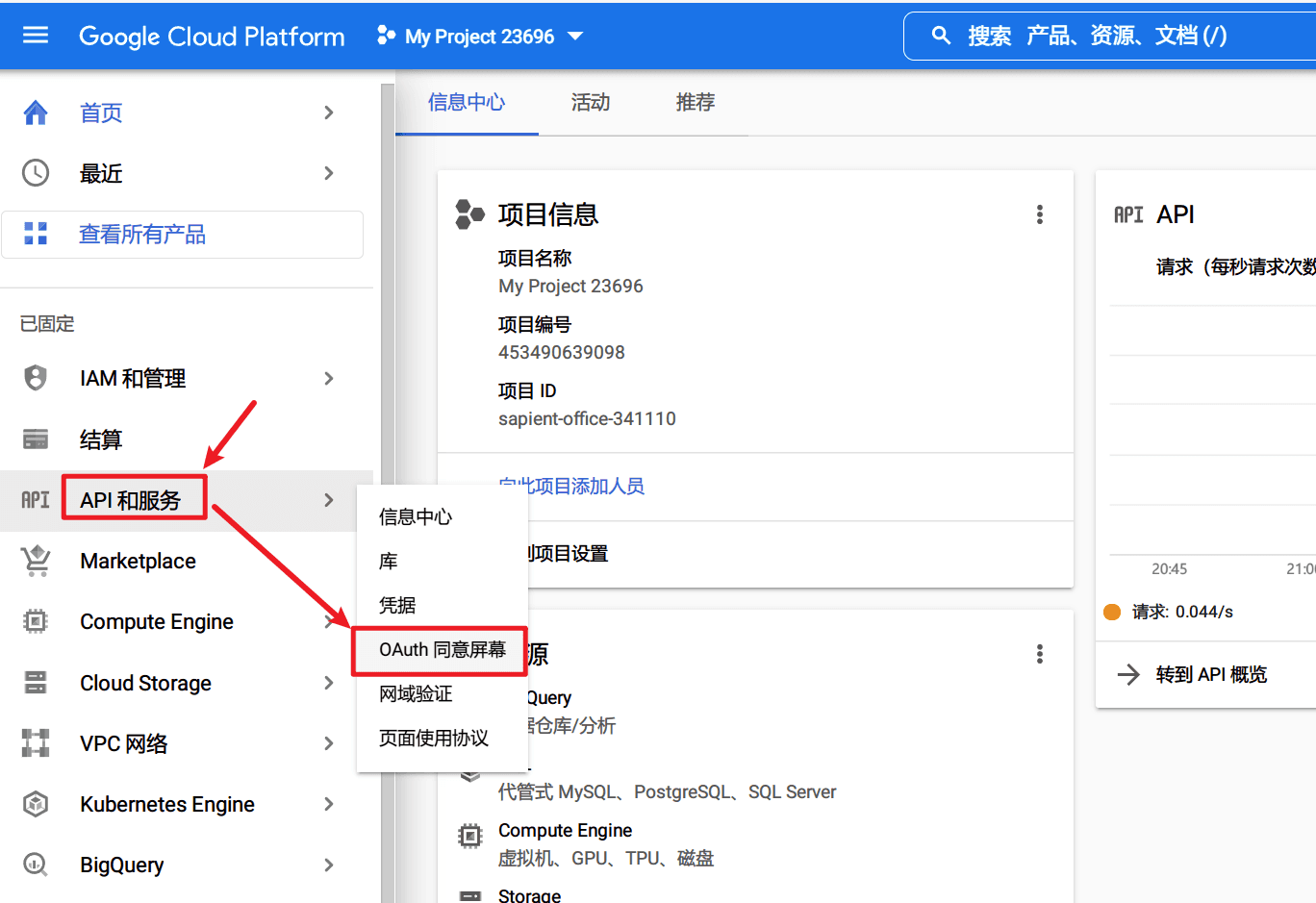Screen dimensions: 1316x903
Task: Click the Google Cloud Platform logo
Action: pos(212,37)
